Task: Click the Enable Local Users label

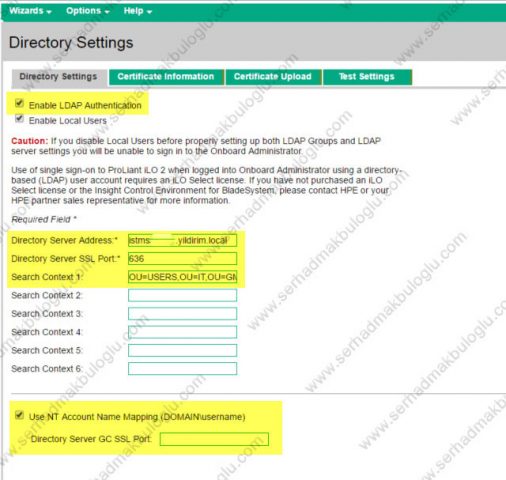Action: click(x=68, y=121)
